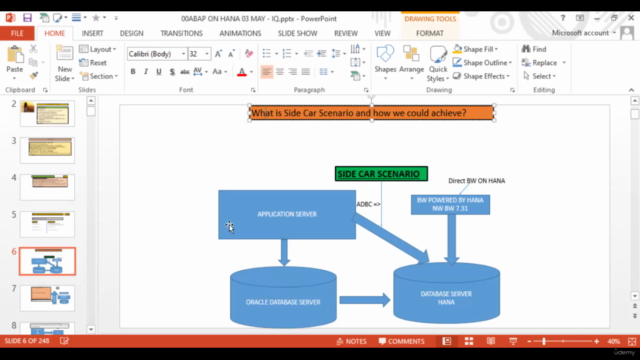Select slide 3 thumbnail
Screen dimensions: 640x360
(47, 150)
